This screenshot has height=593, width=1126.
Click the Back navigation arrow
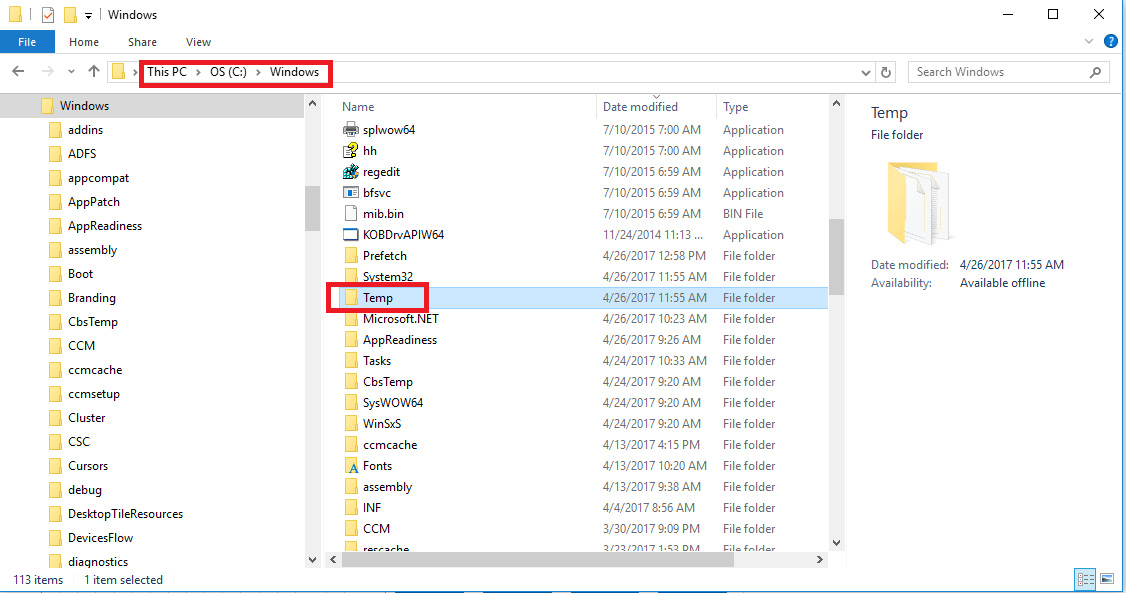(19, 71)
